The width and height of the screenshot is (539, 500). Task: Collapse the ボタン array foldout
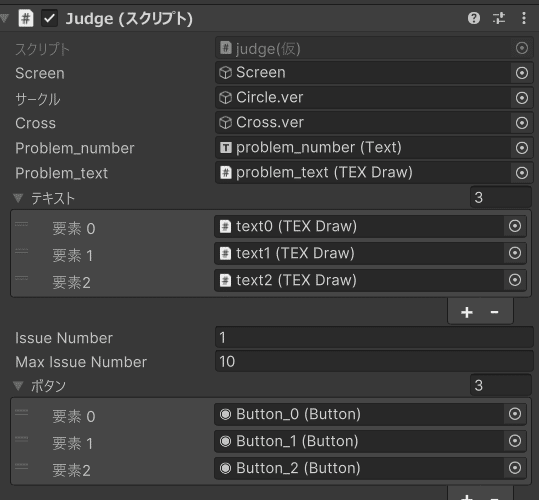pyautogui.click(x=18, y=386)
